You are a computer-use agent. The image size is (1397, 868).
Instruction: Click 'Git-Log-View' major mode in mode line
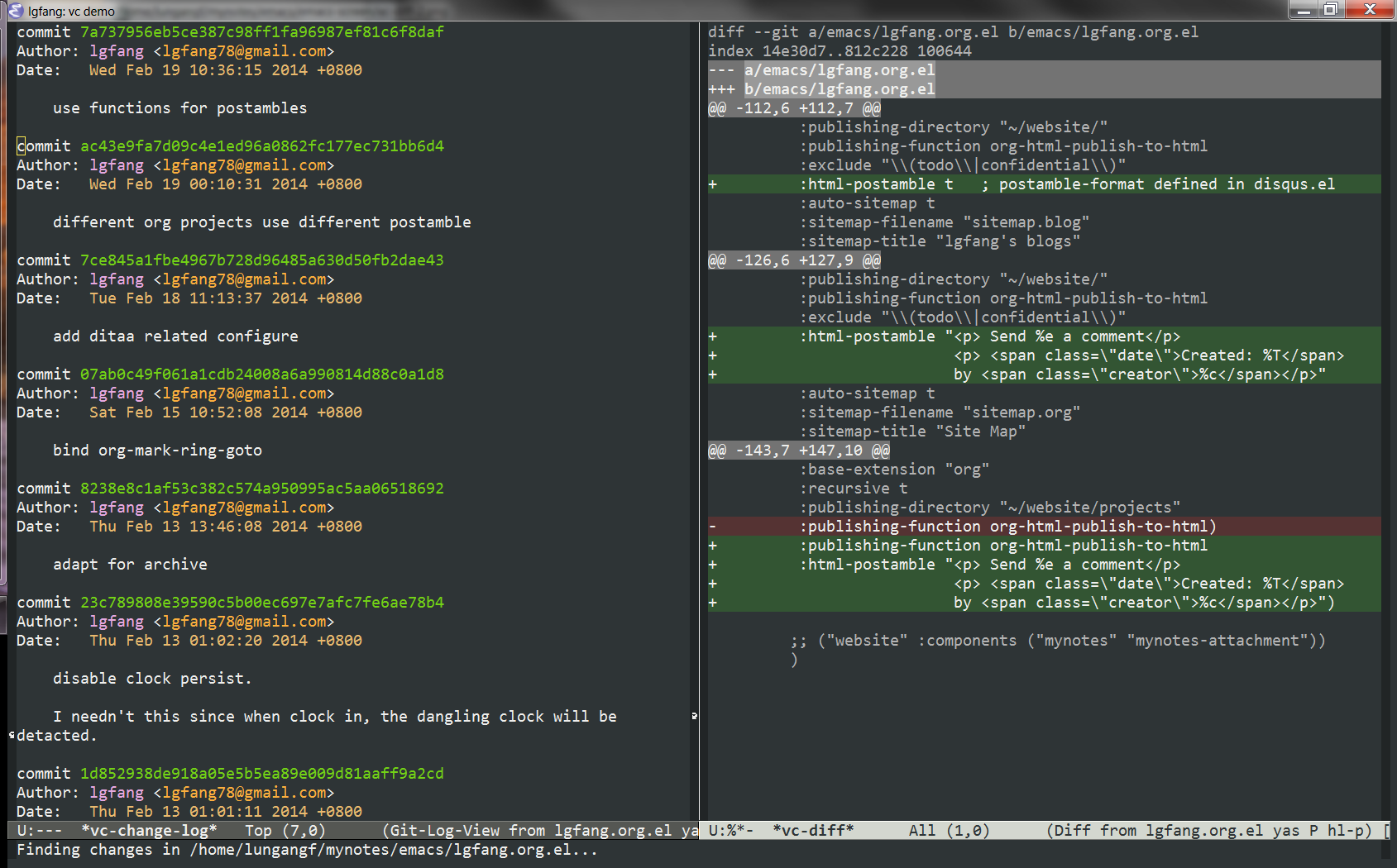click(x=444, y=831)
